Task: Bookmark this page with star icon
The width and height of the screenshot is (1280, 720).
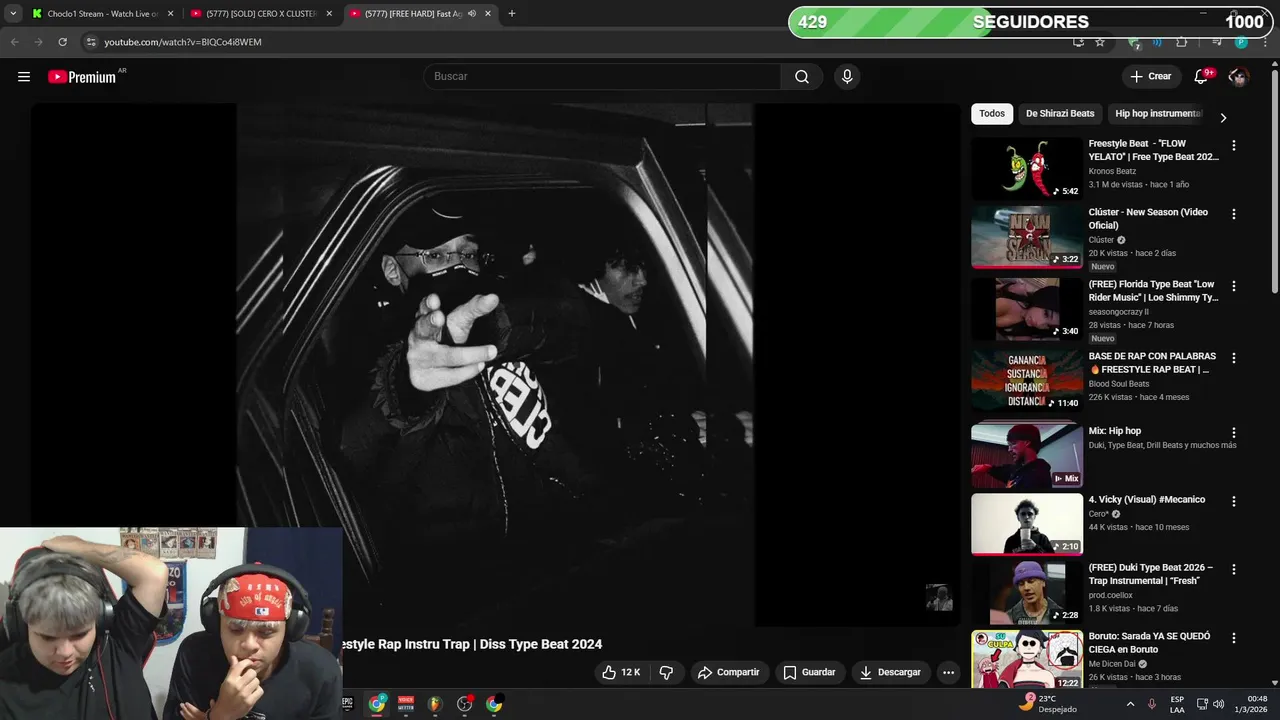Action: 1100,42
